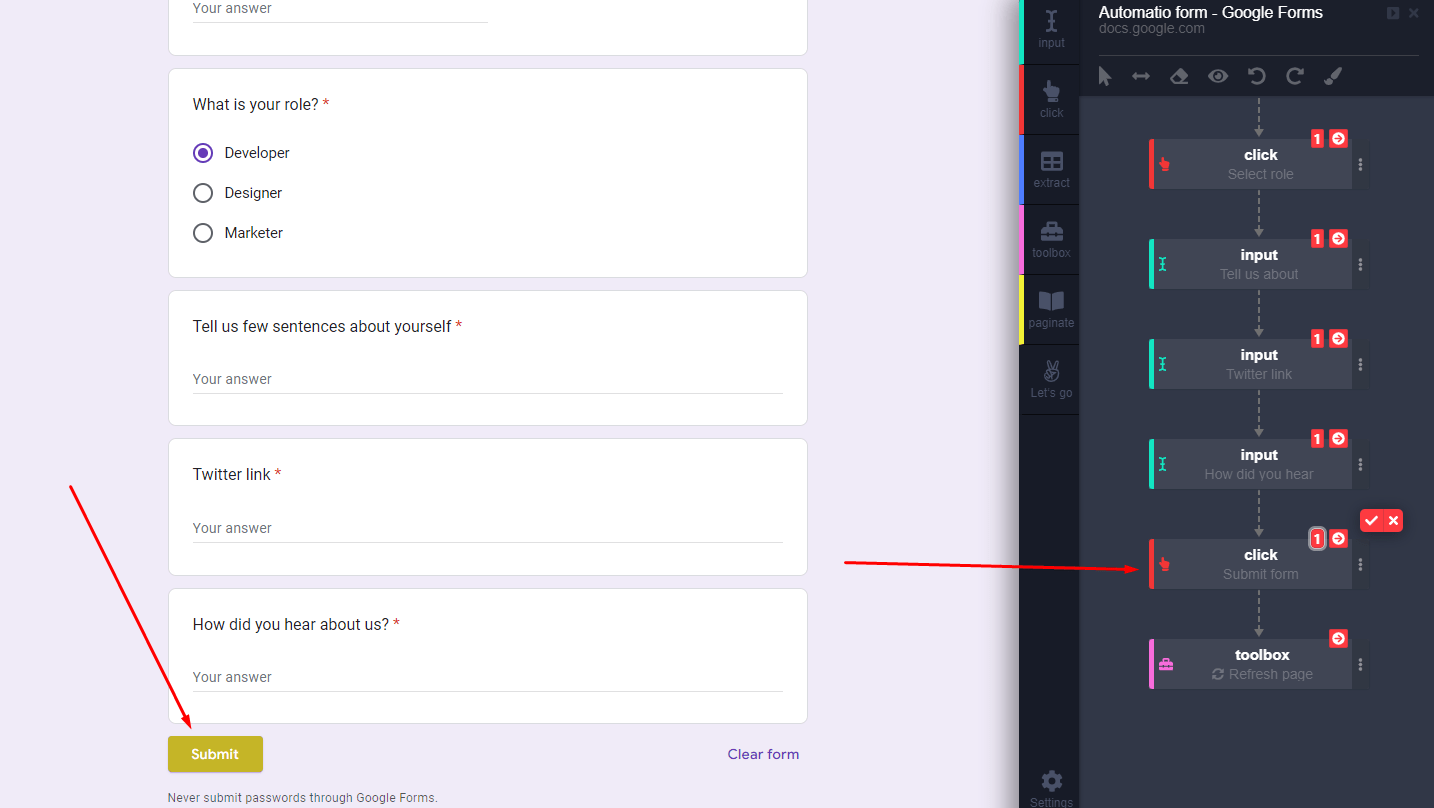Screen dimensions: 1434x808
Task: Open the options menu on the Submit form step
Action: [1360, 564]
